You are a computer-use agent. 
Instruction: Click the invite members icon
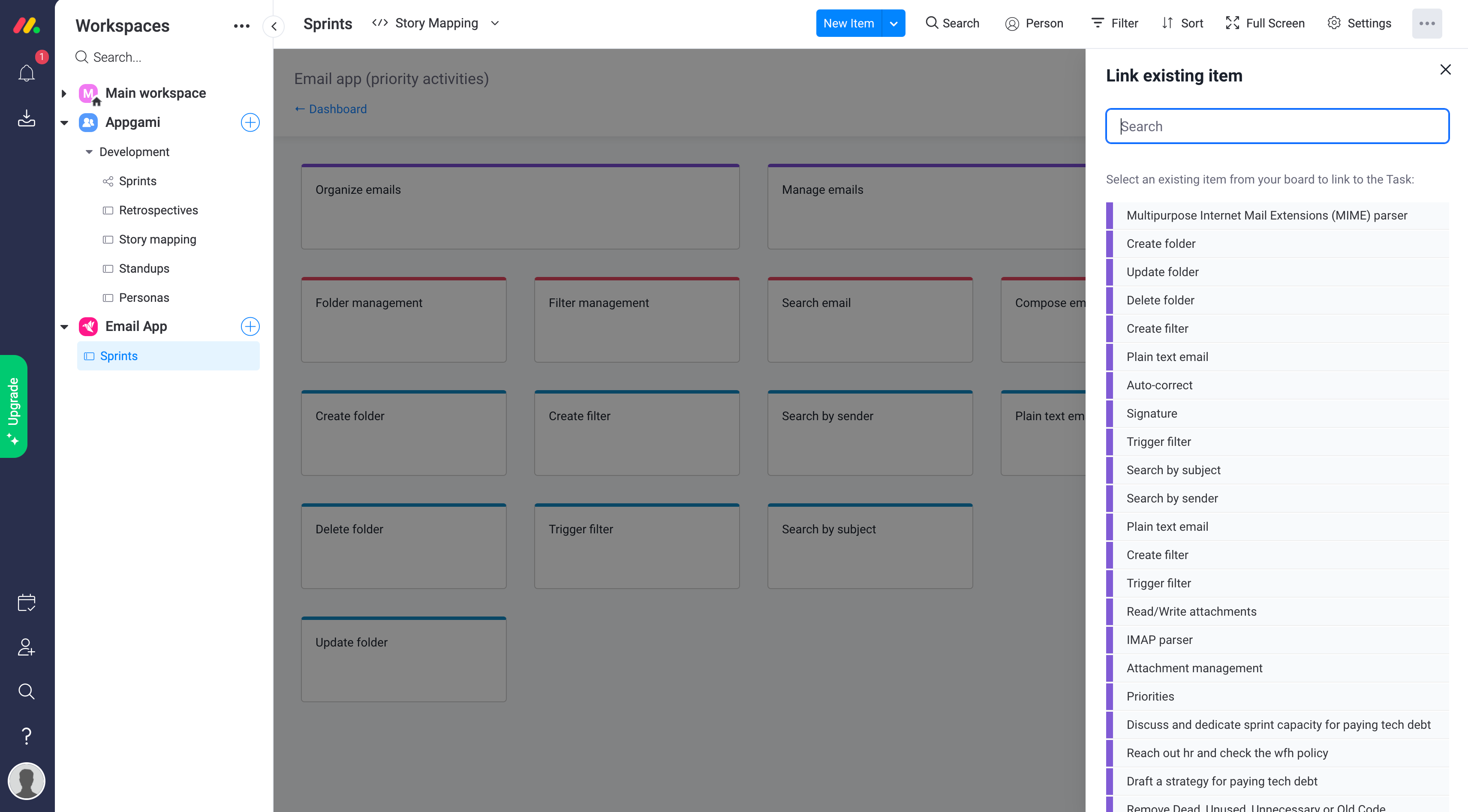[26, 647]
